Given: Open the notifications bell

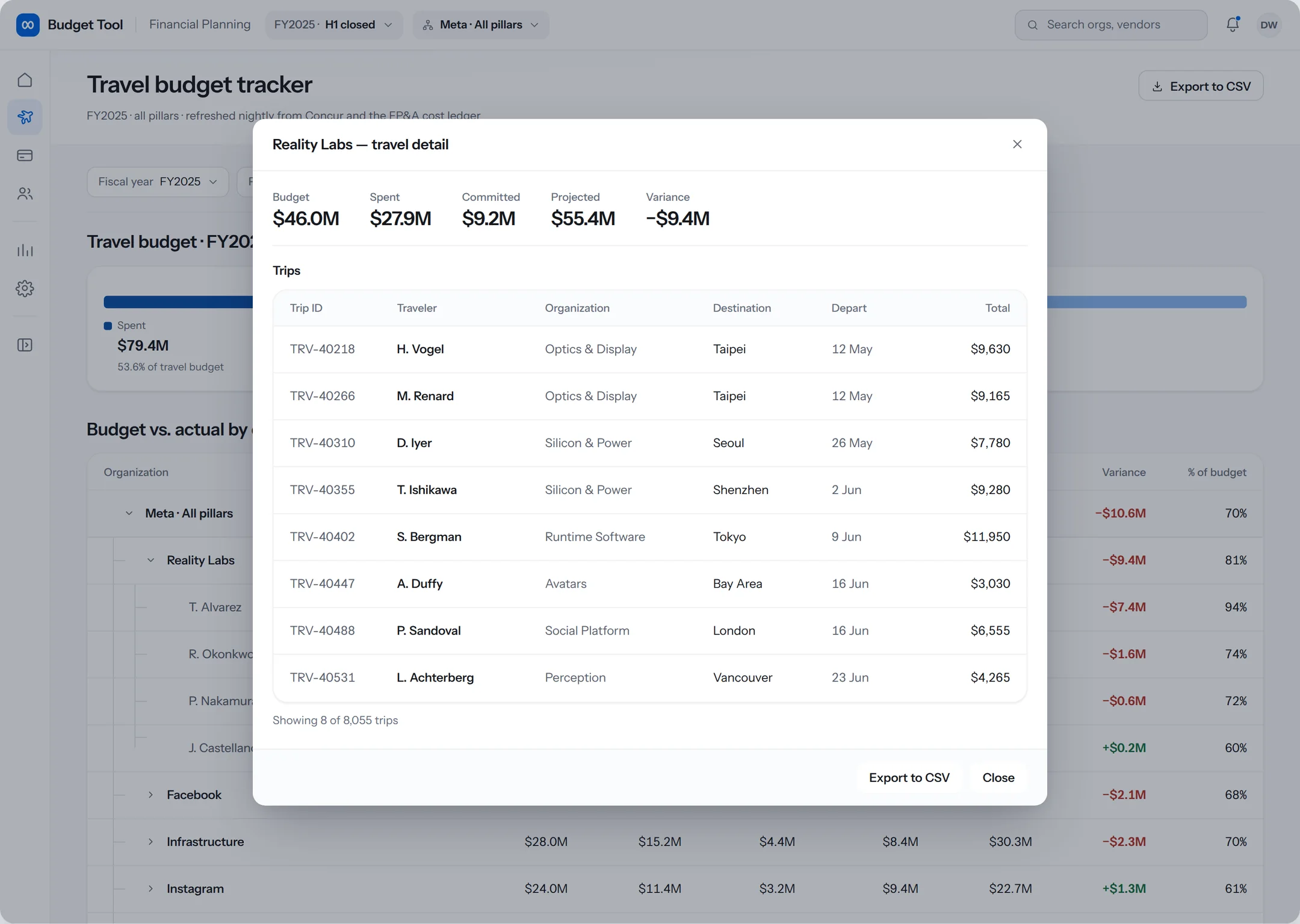Looking at the screenshot, I should [1233, 25].
